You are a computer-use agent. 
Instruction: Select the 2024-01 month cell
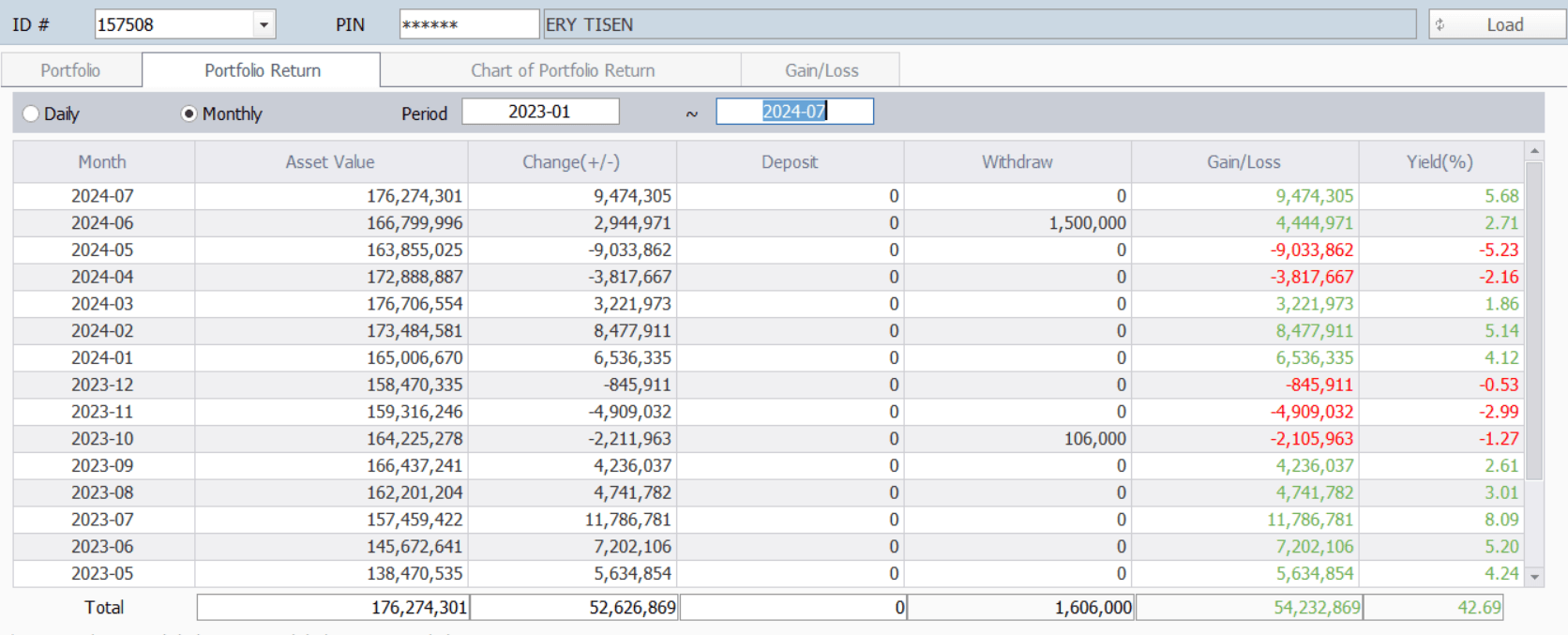(x=102, y=358)
